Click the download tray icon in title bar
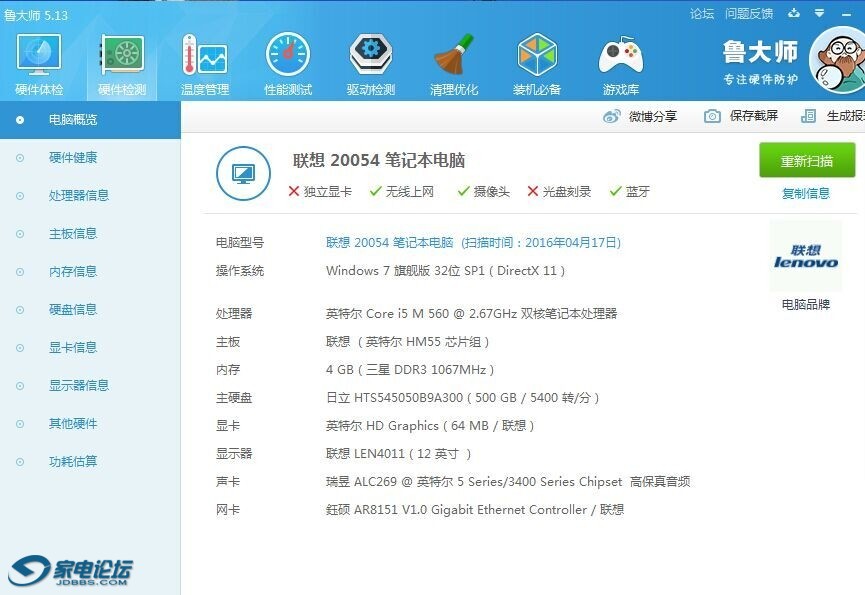 [x=794, y=13]
